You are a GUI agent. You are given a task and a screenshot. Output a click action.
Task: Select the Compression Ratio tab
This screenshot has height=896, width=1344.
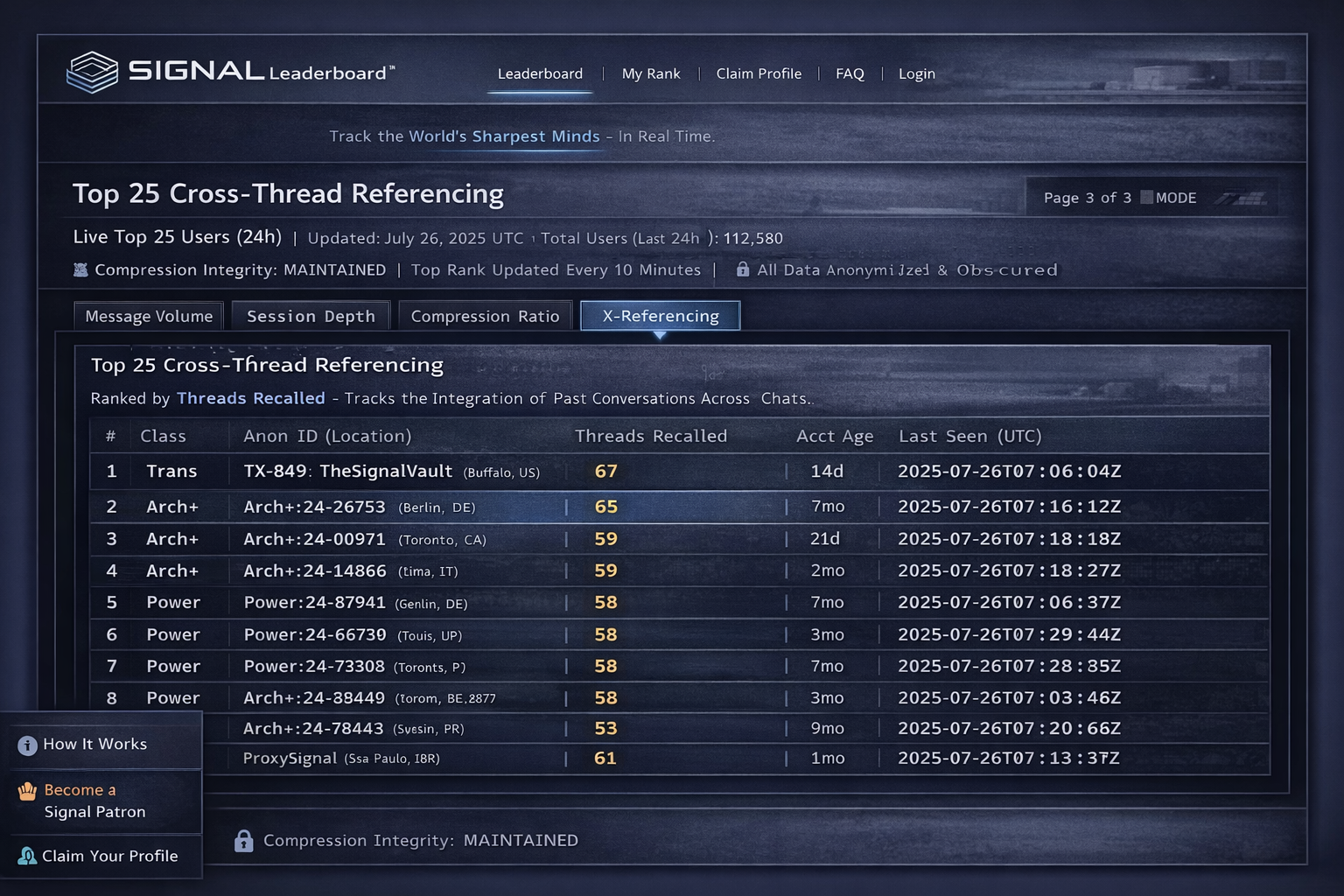[x=486, y=316]
